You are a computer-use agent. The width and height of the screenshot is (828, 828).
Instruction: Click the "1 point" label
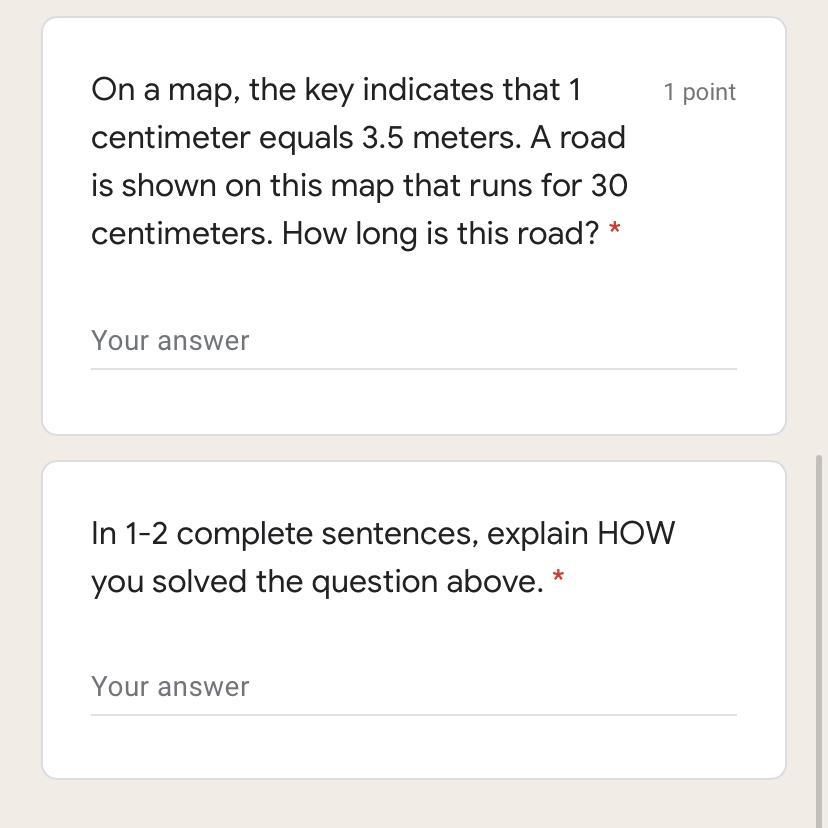pos(699,92)
